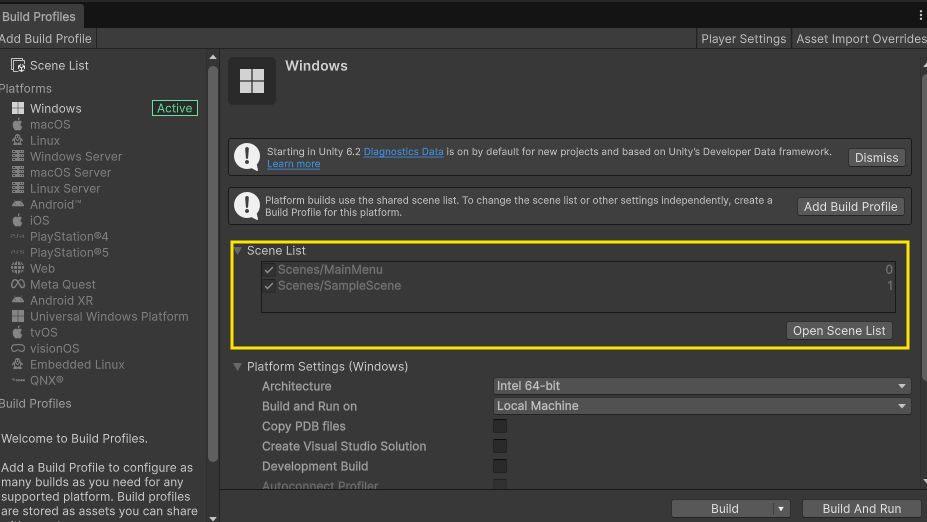
Task: Toggle the Scenes/SampleScene checkbox
Action: [x=269, y=286]
